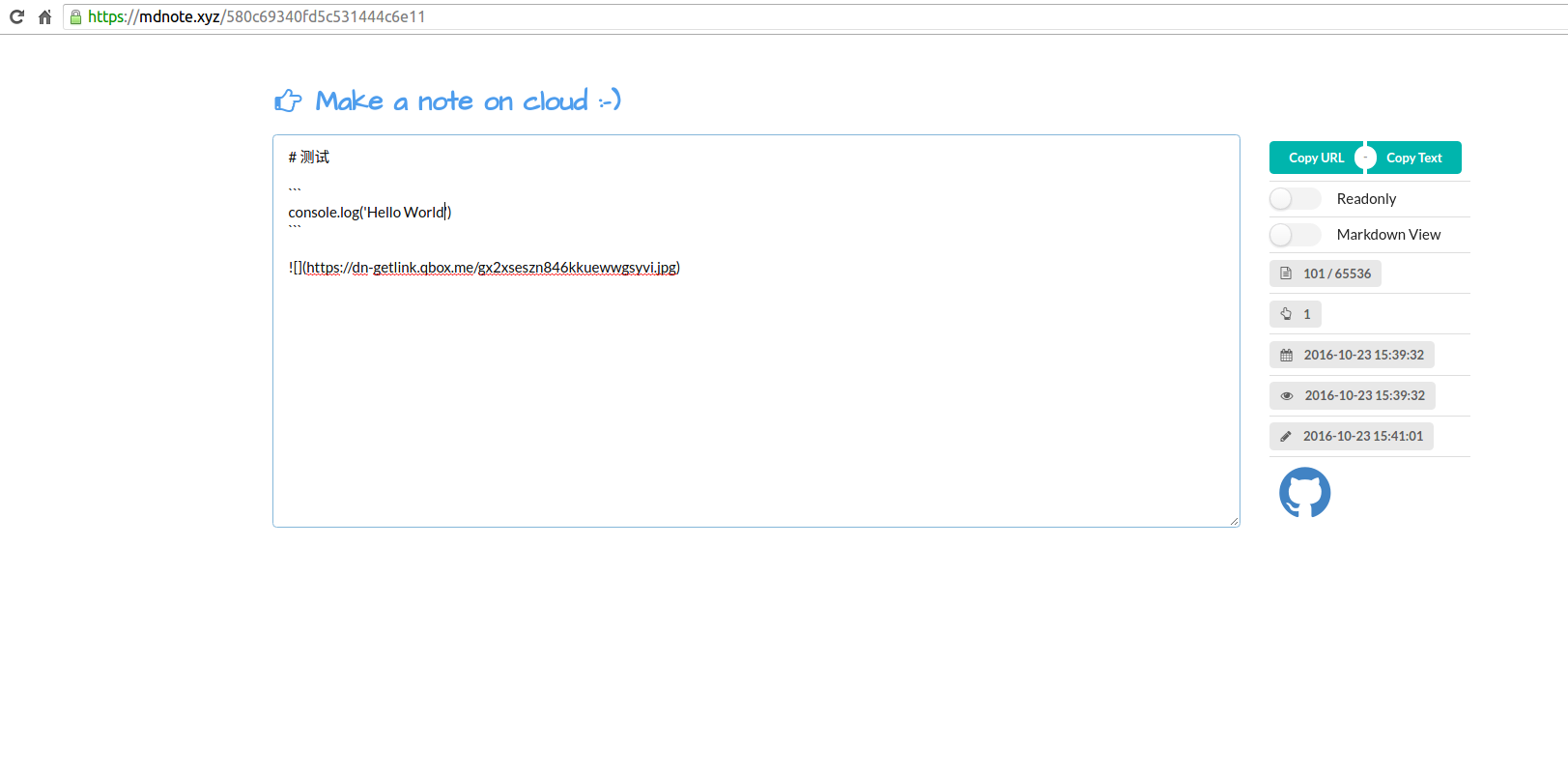The image size is (1568, 777).
Task: Click the circle divider between Copy buttons
Action: click(1365, 158)
